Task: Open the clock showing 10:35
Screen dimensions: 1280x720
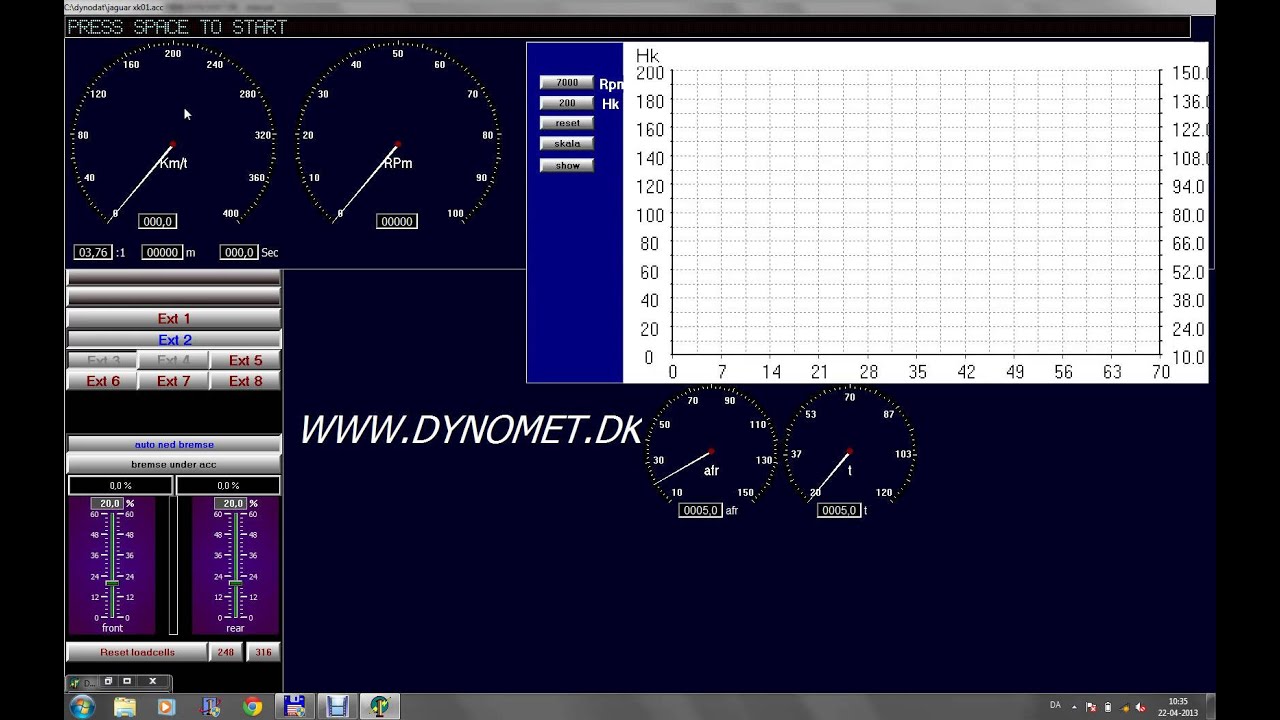Action: coord(1178,707)
